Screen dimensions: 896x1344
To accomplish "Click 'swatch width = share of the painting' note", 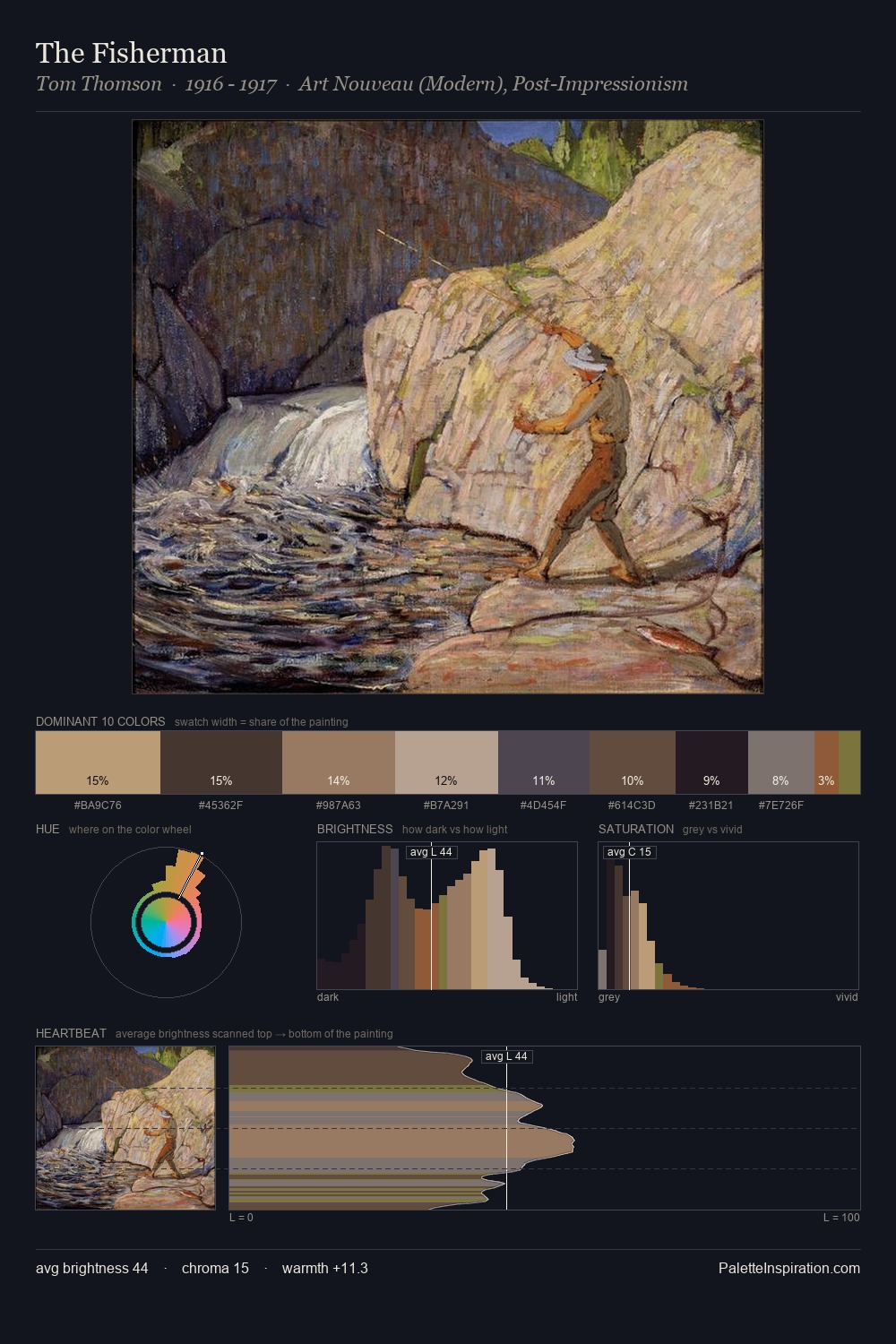I will [262, 722].
